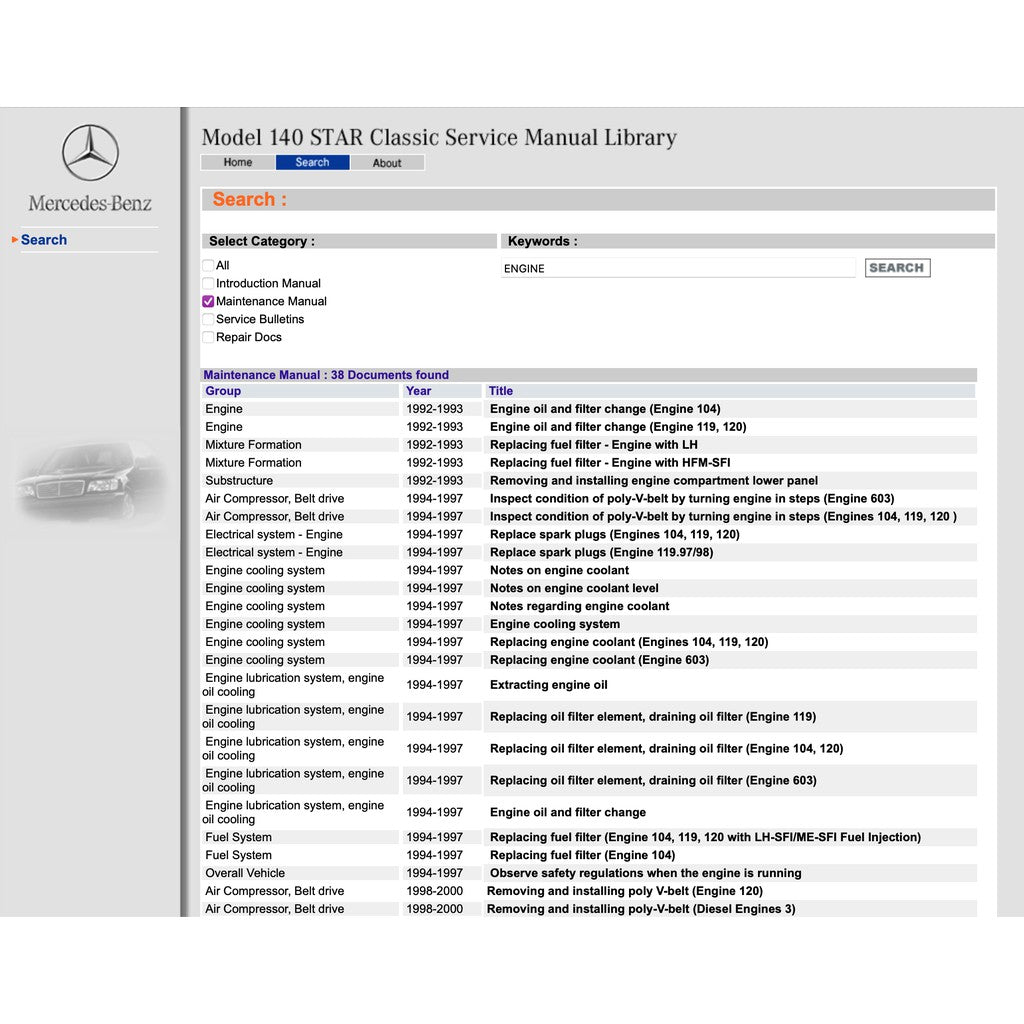Check the Repair Docs checkbox
Screen dimensions: 1024x1024
click(x=208, y=337)
